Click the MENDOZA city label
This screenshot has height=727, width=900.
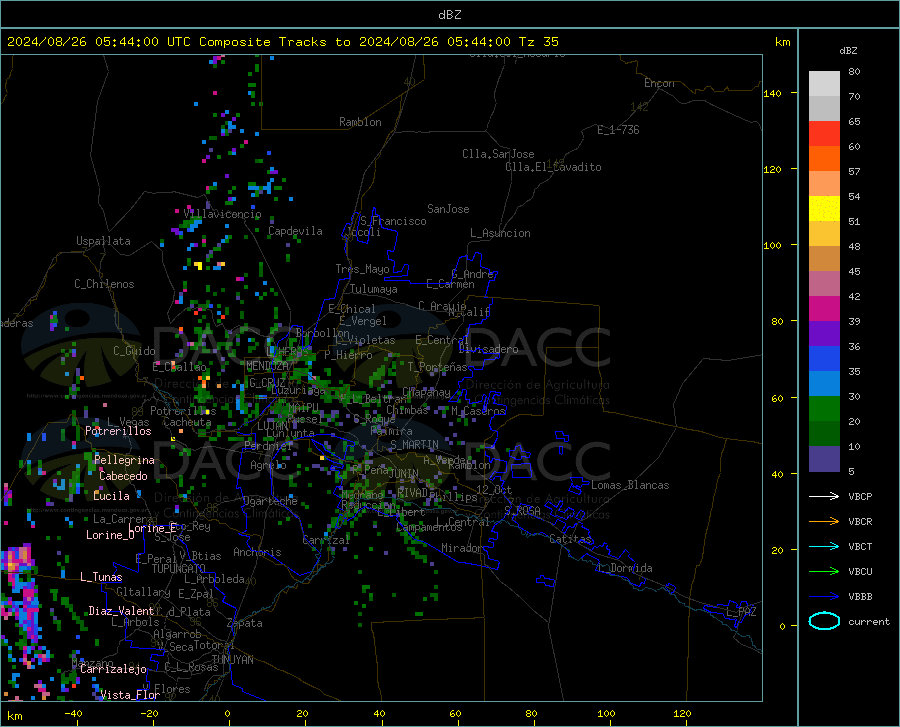(267, 366)
